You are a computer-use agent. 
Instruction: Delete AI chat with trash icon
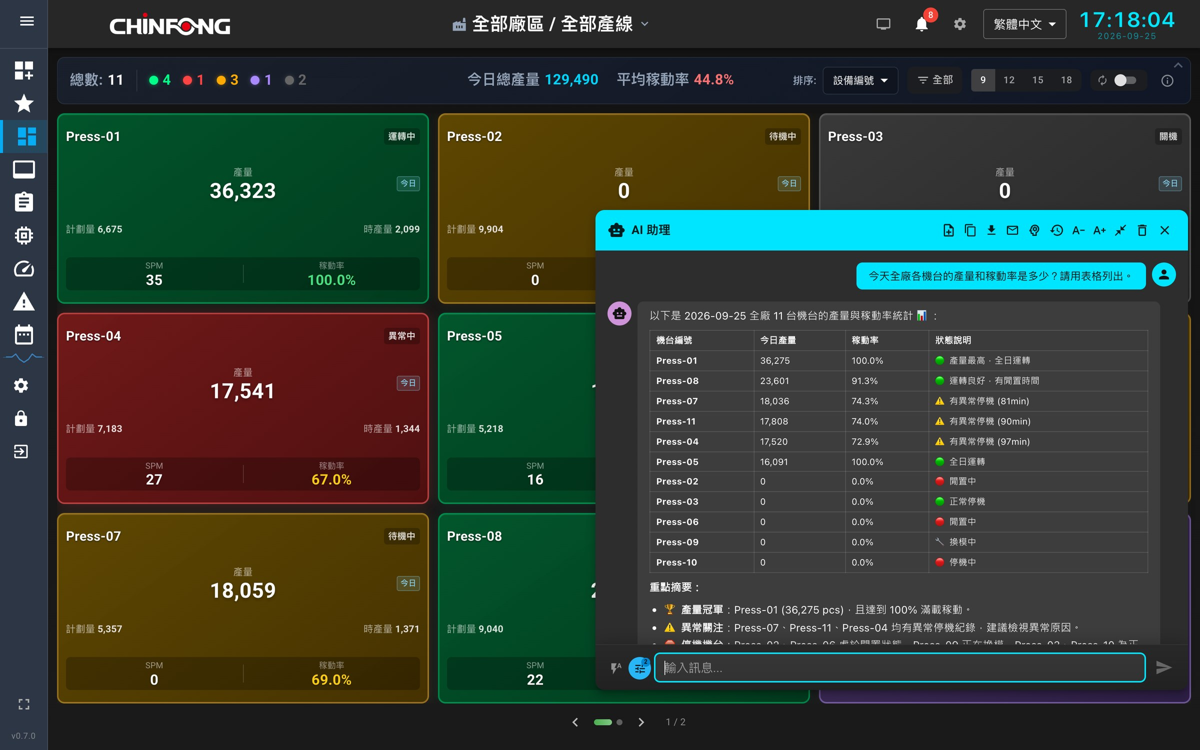click(1142, 230)
